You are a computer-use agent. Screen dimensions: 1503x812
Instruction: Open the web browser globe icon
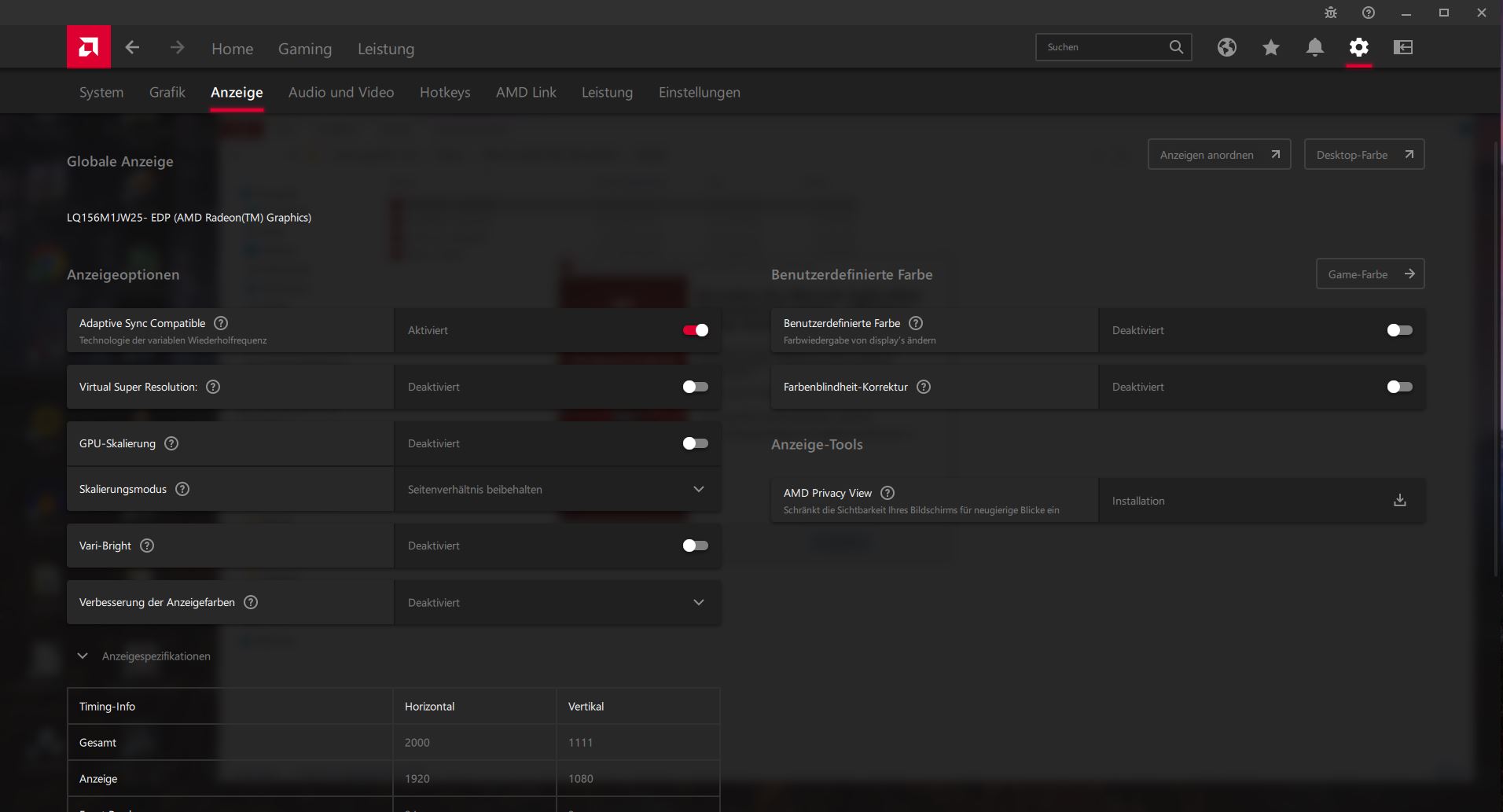click(x=1227, y=47)
